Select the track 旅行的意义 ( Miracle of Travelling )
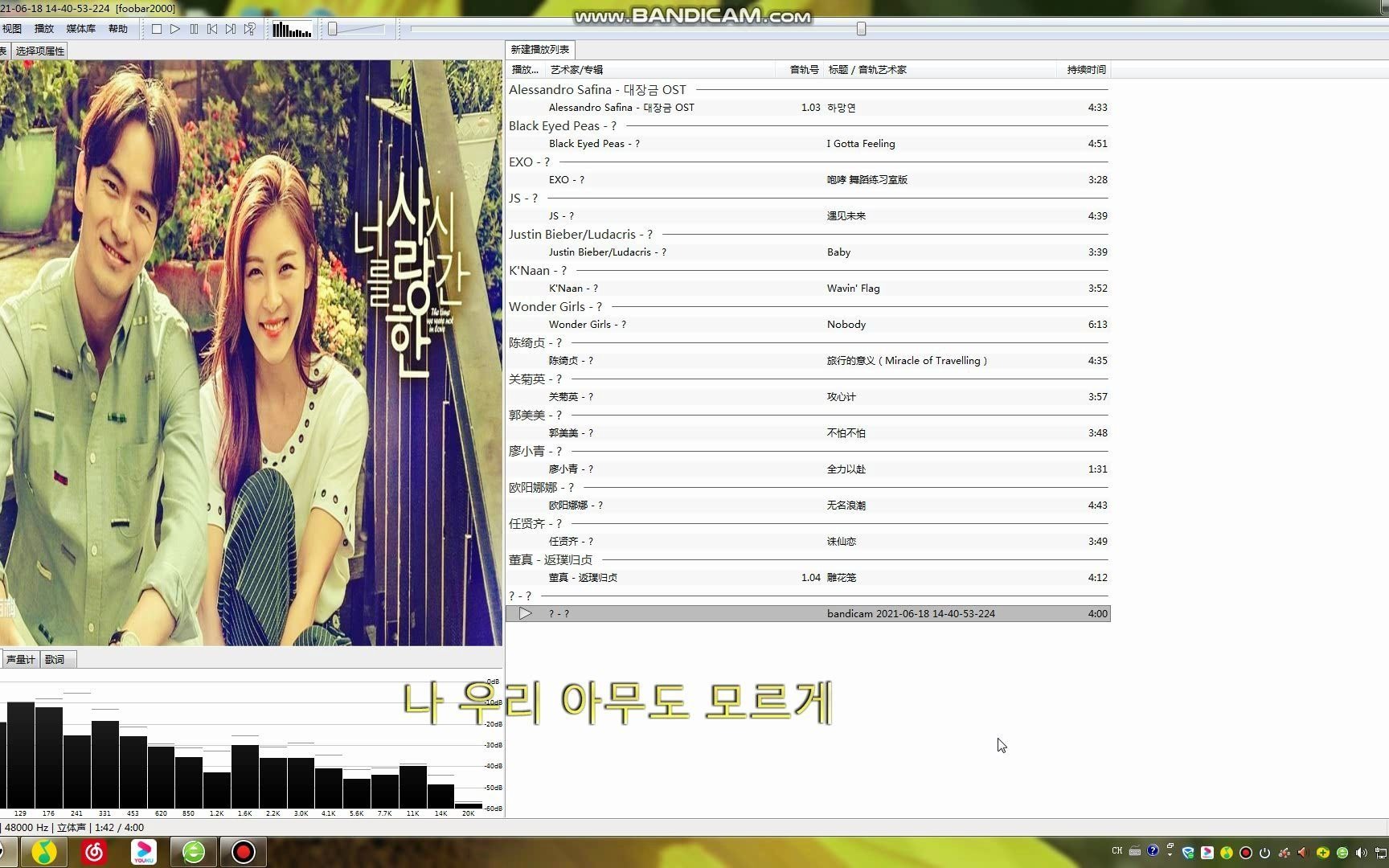1389x868 pixels. click(x=808, y=361)
